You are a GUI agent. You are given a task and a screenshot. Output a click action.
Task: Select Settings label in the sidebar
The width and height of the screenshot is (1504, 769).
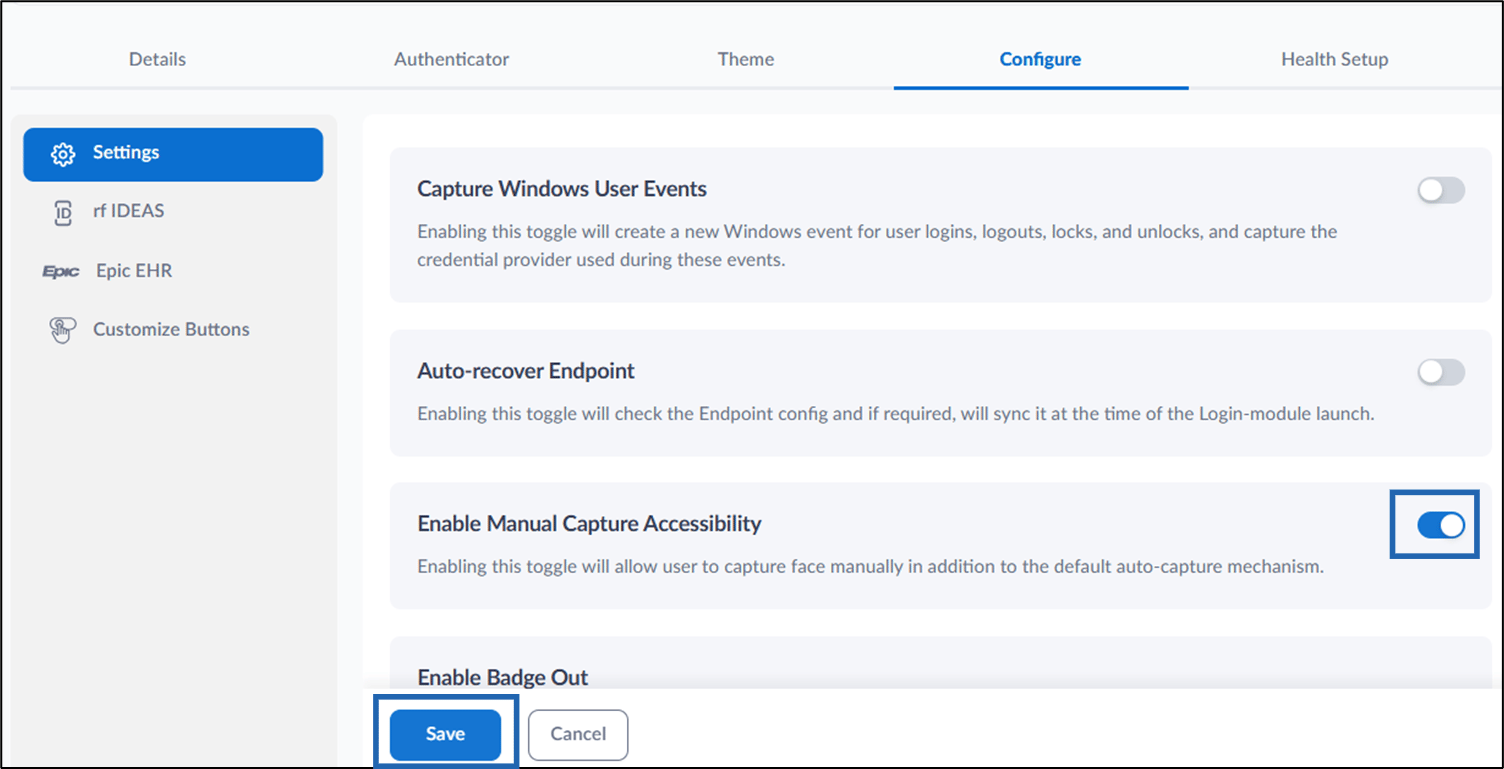click(126, 153)
